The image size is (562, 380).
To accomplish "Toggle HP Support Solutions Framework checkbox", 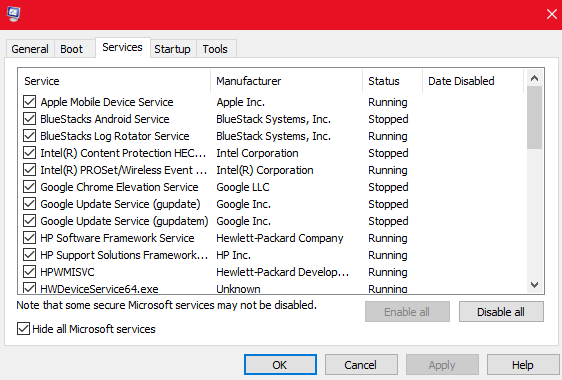I will coord(29,255).
